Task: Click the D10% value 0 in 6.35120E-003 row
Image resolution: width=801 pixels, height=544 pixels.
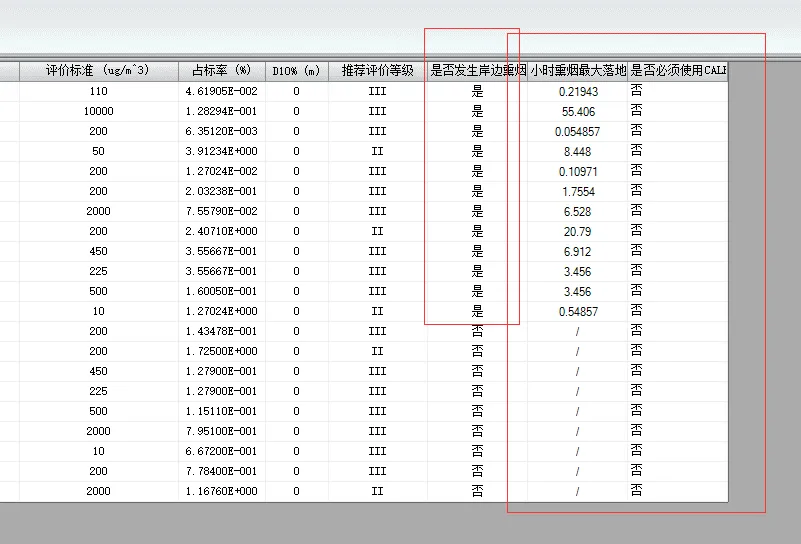Action: click(x=296, y=131)
